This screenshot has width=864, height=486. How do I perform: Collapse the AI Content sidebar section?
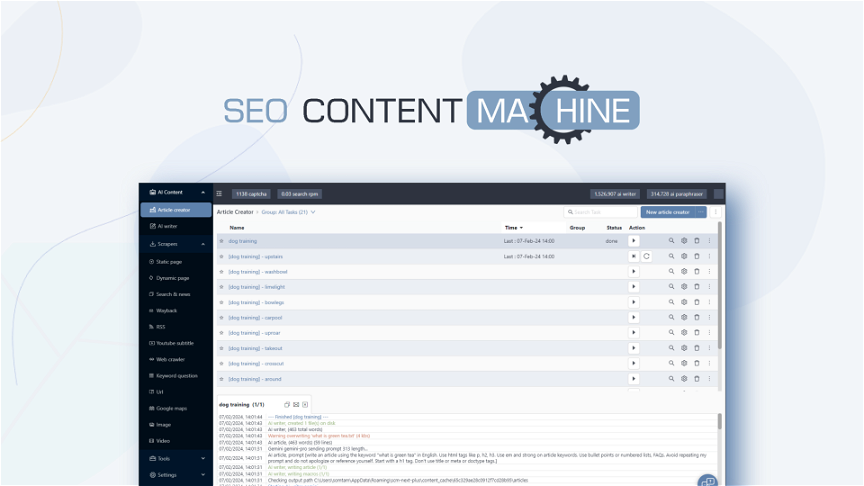click(203, 192)
